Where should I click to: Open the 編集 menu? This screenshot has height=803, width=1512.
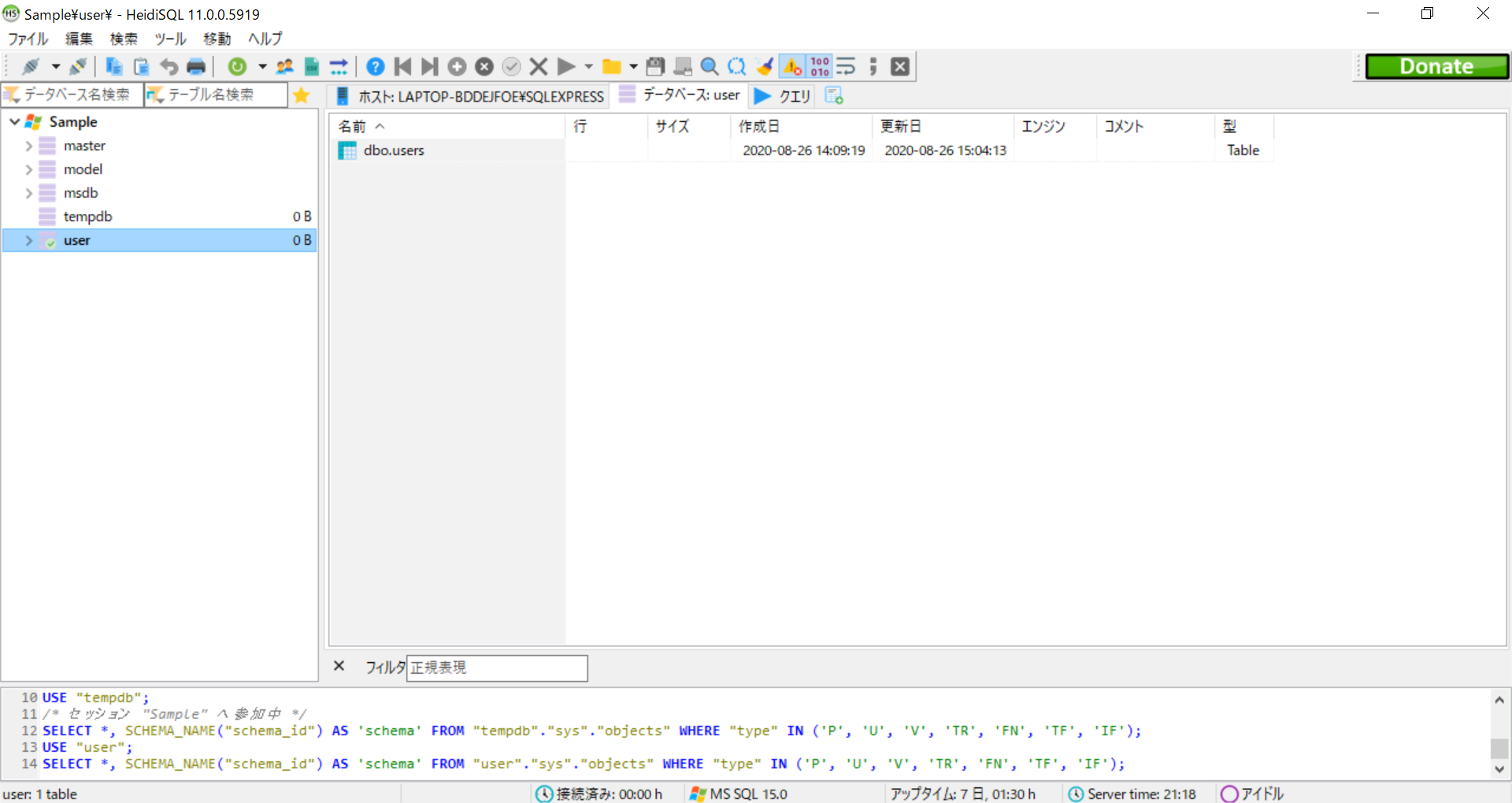tap(79, 39)
